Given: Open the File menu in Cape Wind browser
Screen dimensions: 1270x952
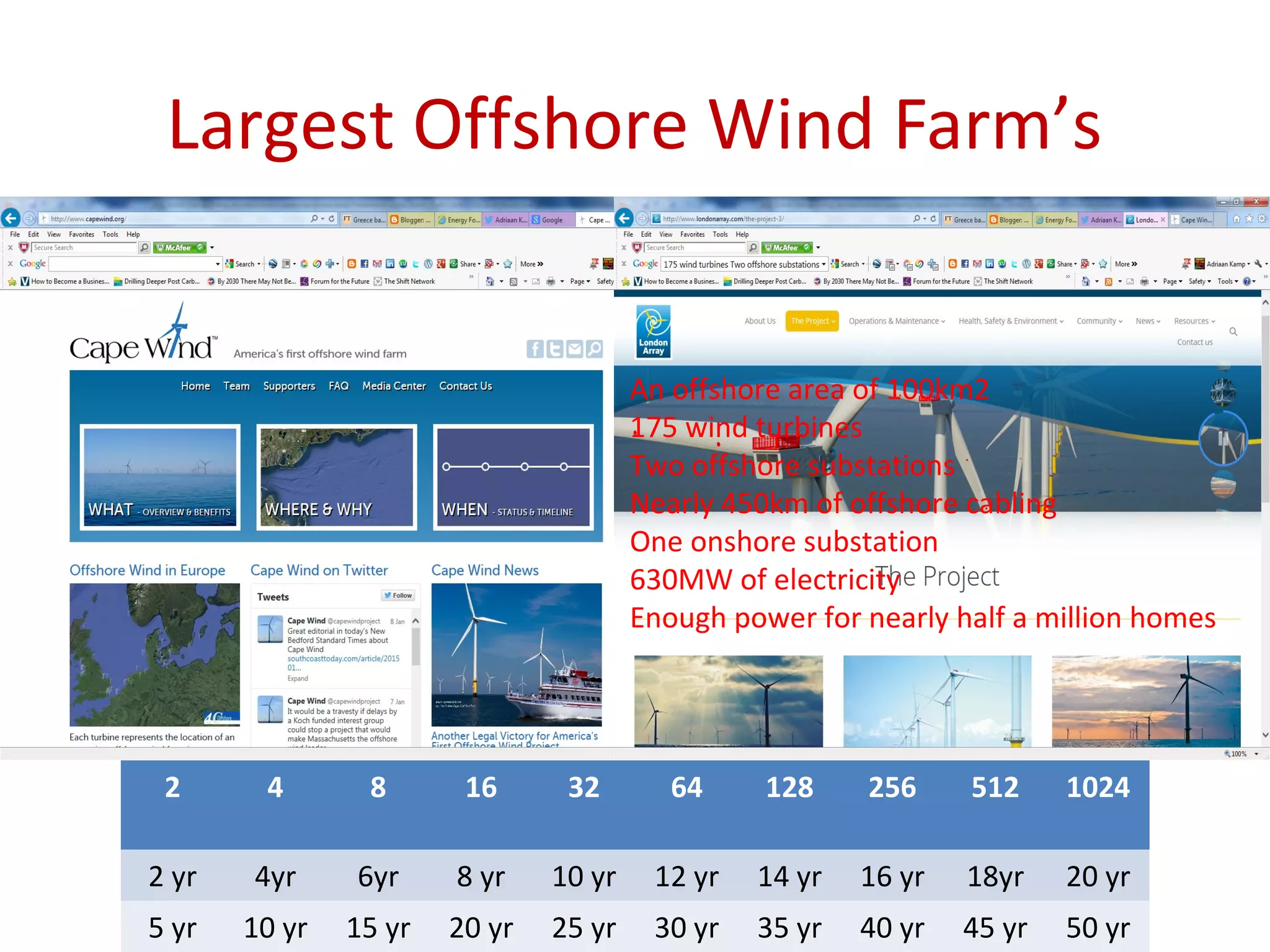Looking at the screenshot, I should [15, 234].
